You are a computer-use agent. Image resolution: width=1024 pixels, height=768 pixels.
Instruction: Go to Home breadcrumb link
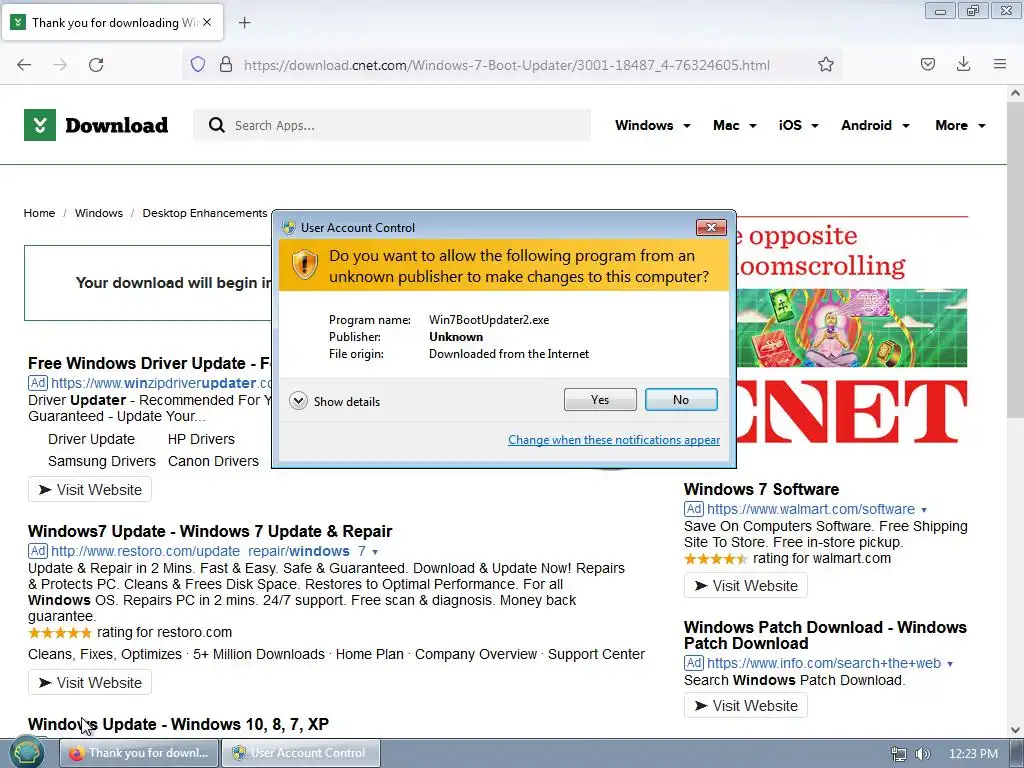[x=39, y=213]
